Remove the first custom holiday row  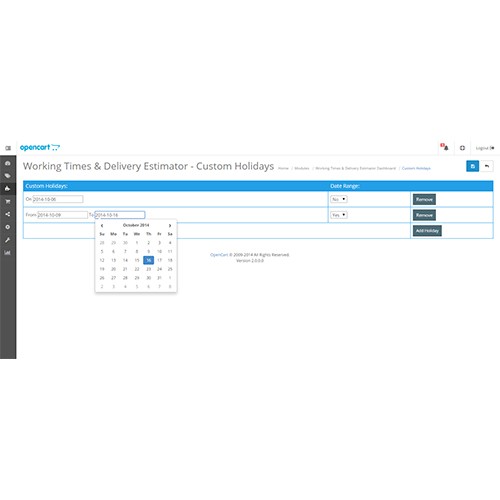(x=424, y=199)
